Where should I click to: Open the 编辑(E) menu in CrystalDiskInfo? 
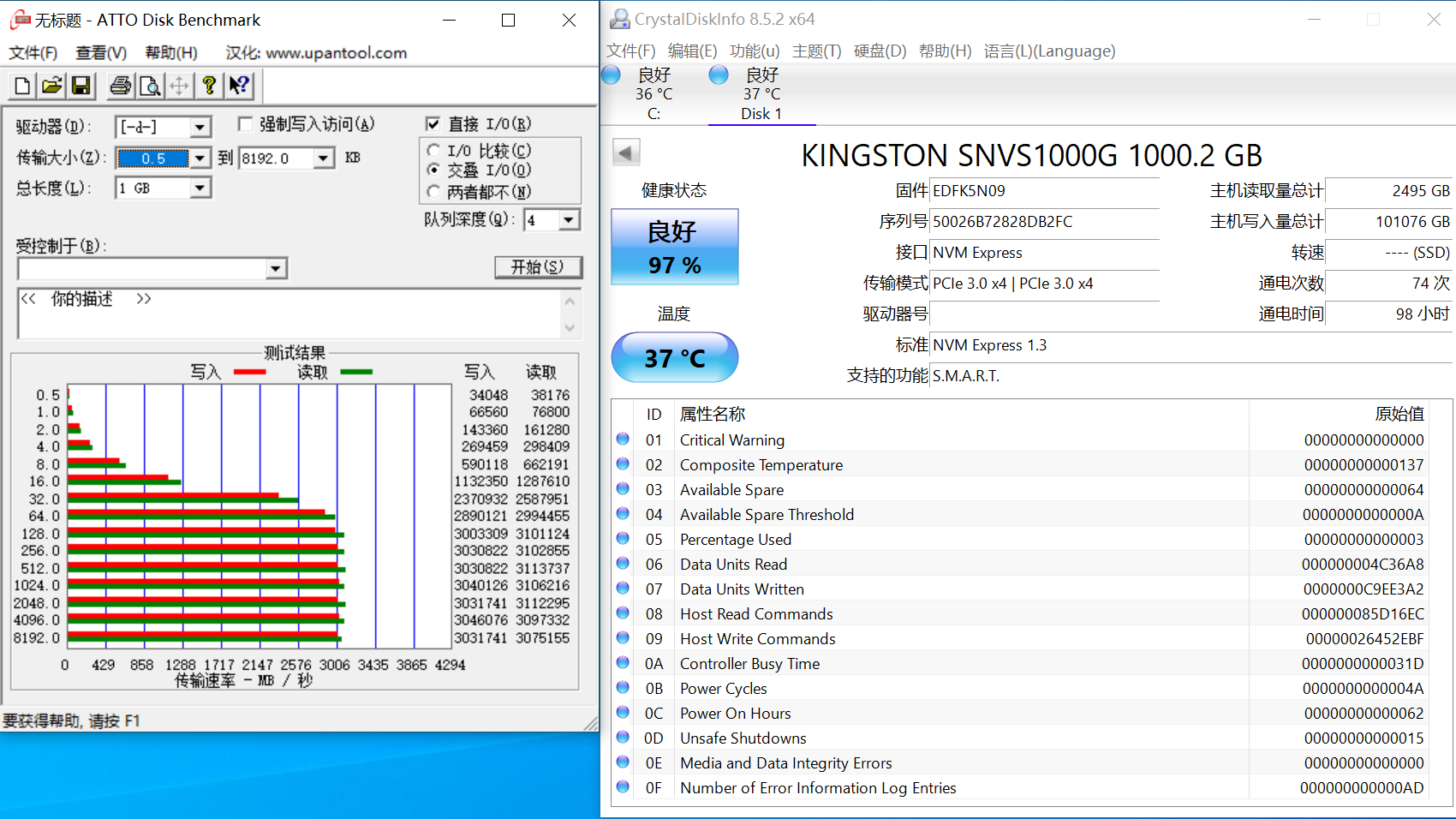692,51
